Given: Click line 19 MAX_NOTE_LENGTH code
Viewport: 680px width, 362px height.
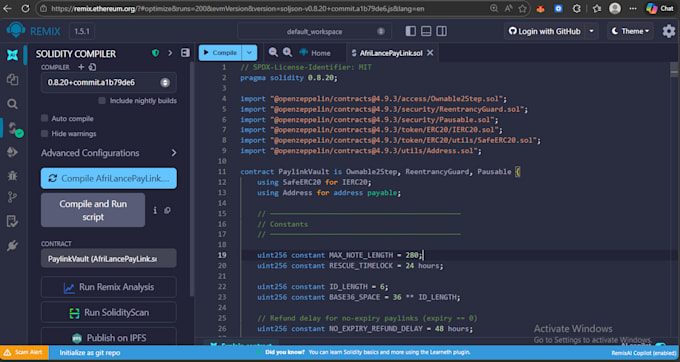Looking at the screenshot, I should pos(339,255).
